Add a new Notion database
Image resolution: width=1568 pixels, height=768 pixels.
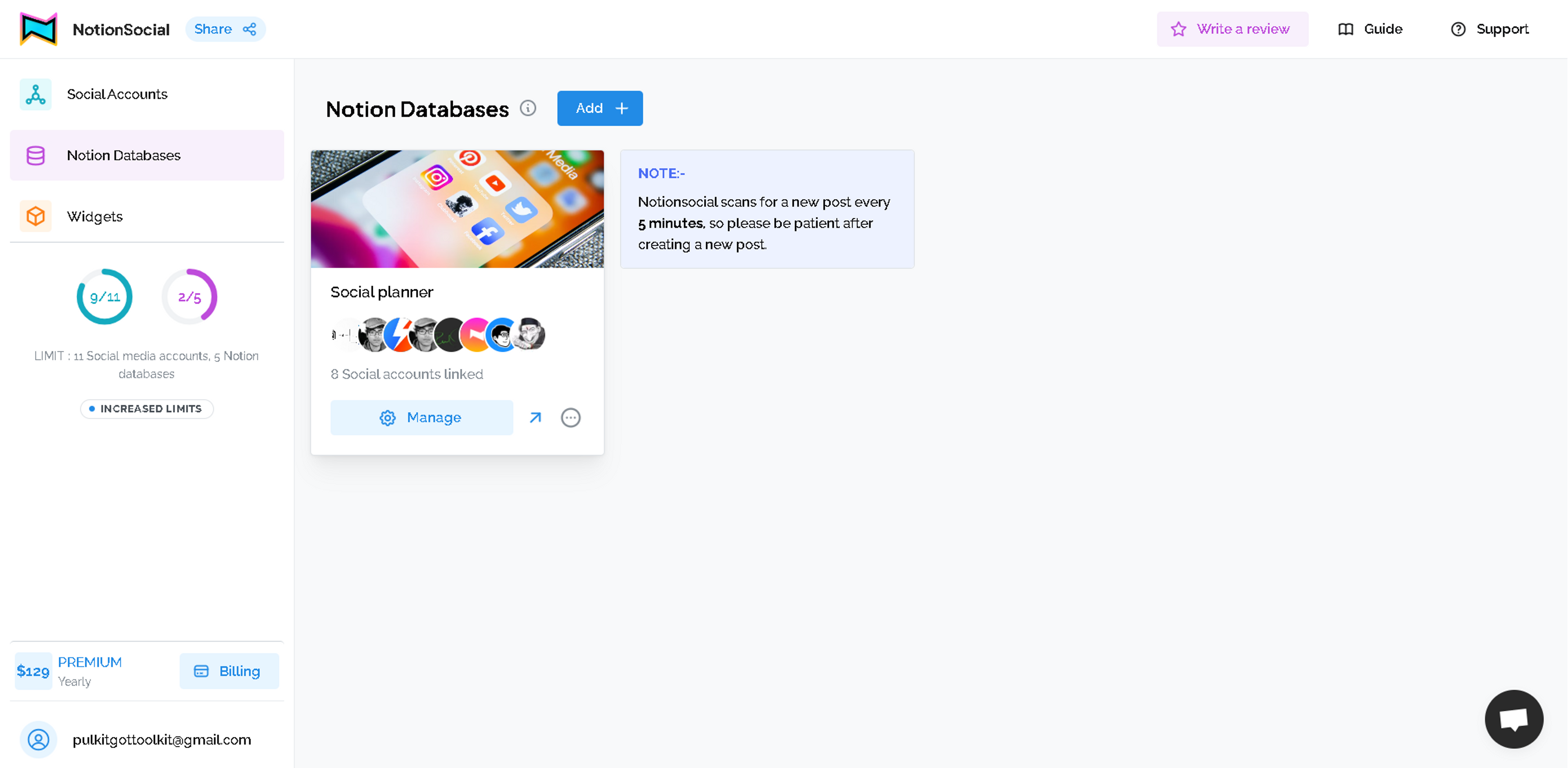[599, 108]
